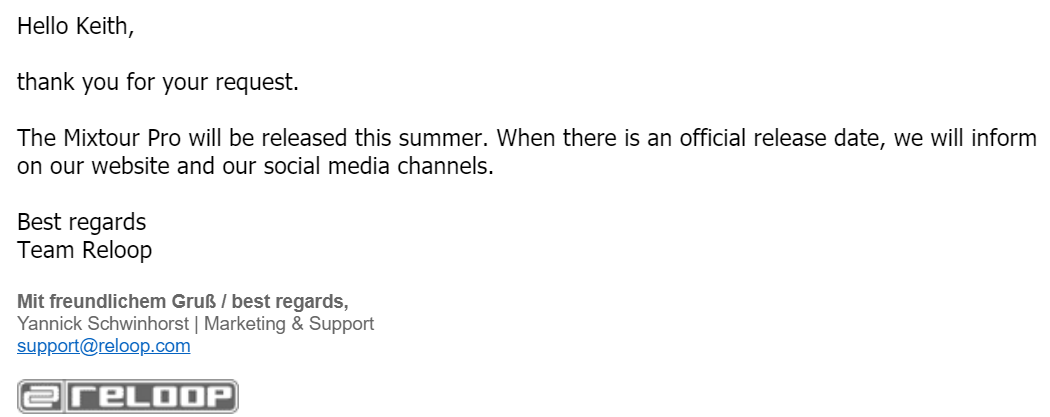Click the word "summer" in the message
Image resolution: width=1050 pixels, height=417 pixels.
tap(440, 138)
